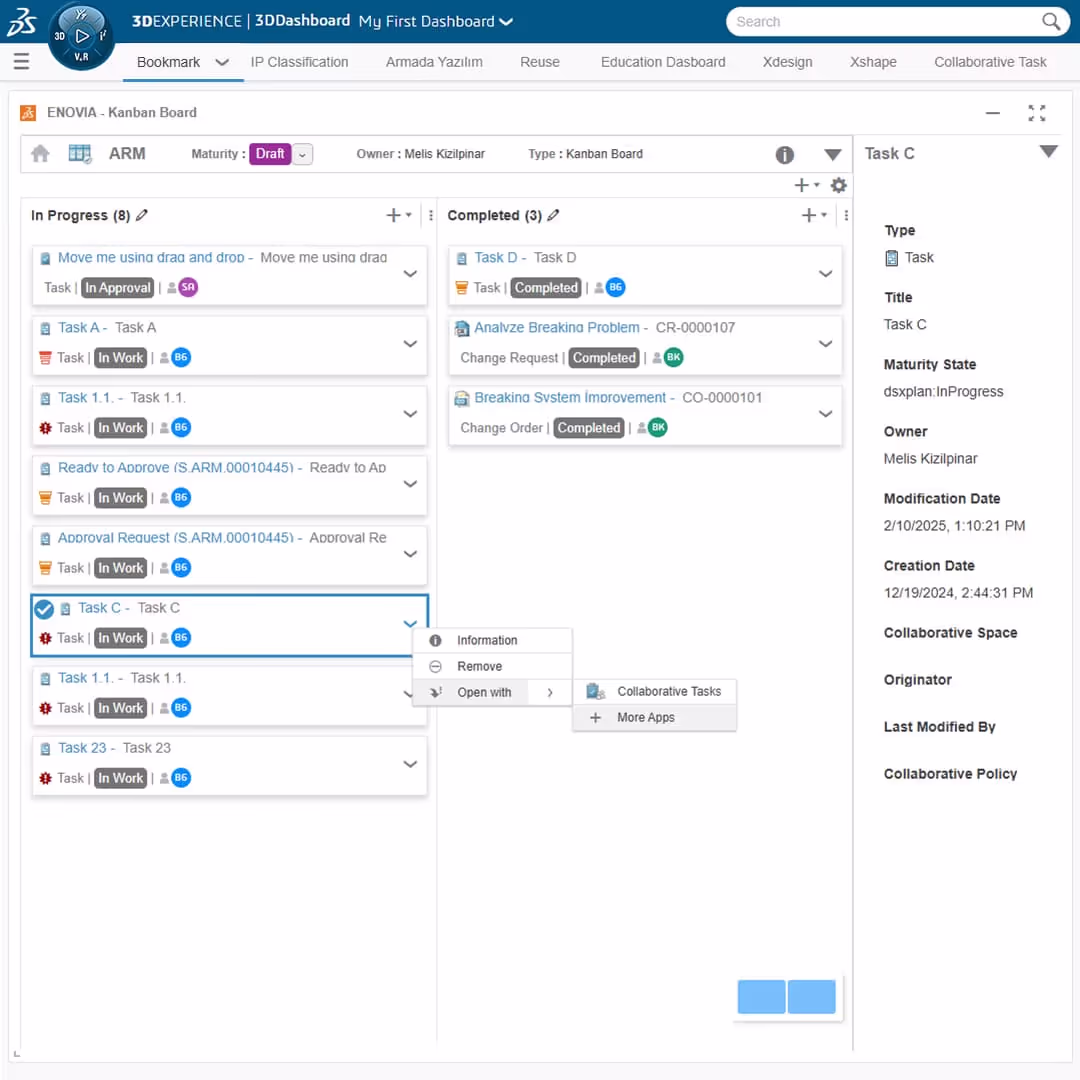1080x1080 pixels.
Task: Click BK avatar on Analyze Braking Problem
Action: pos(673,357)
